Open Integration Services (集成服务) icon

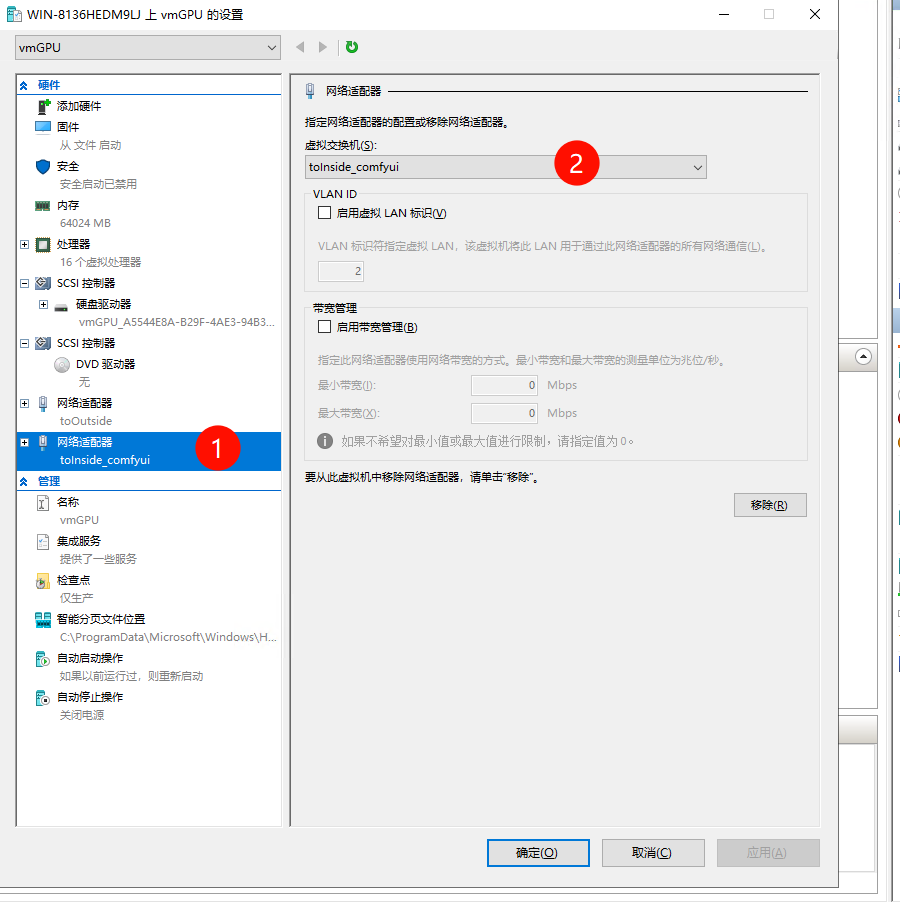coord(43,541)
